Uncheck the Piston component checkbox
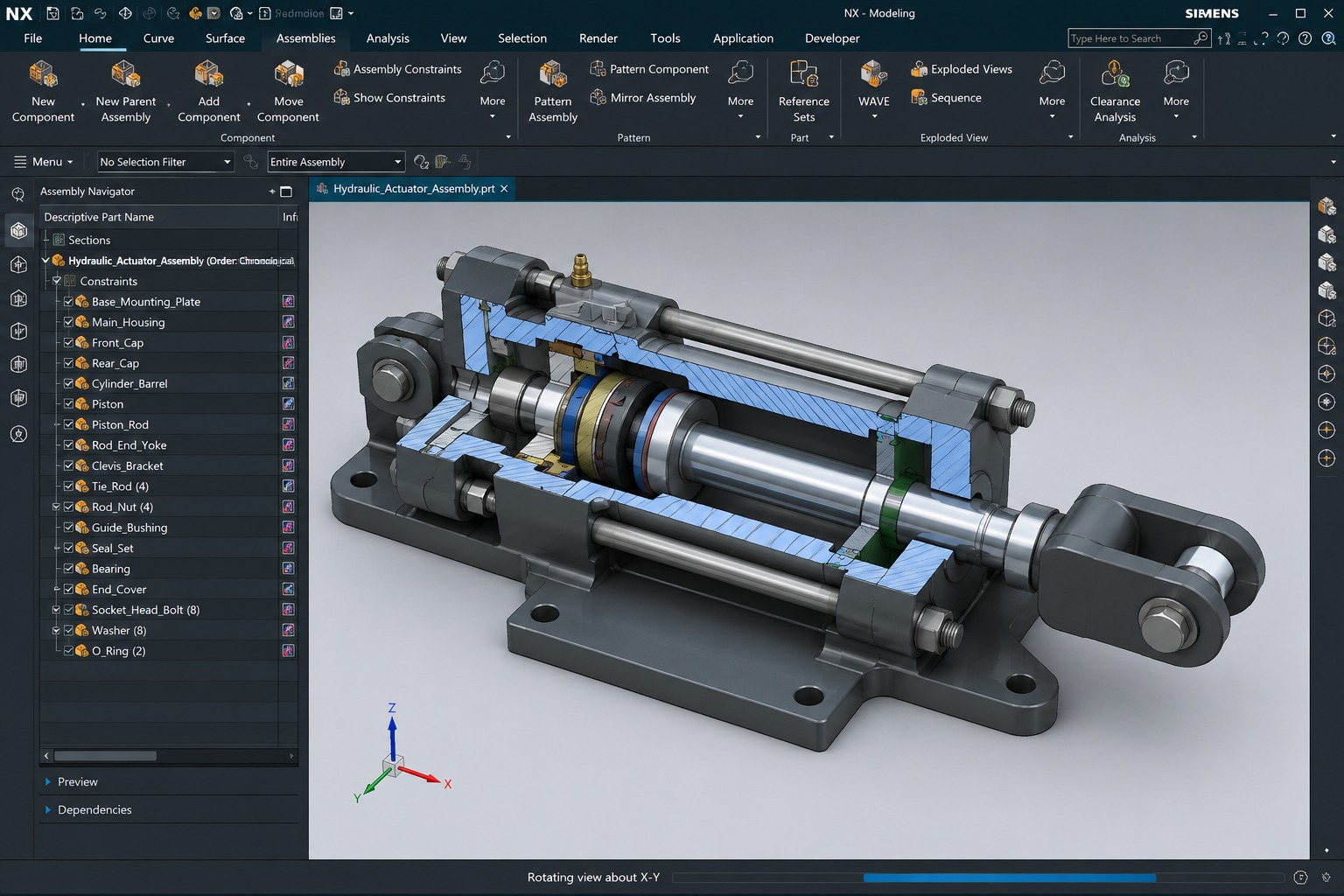The image size is (1344, 896). pyautogui.click(x=69, y=403)
